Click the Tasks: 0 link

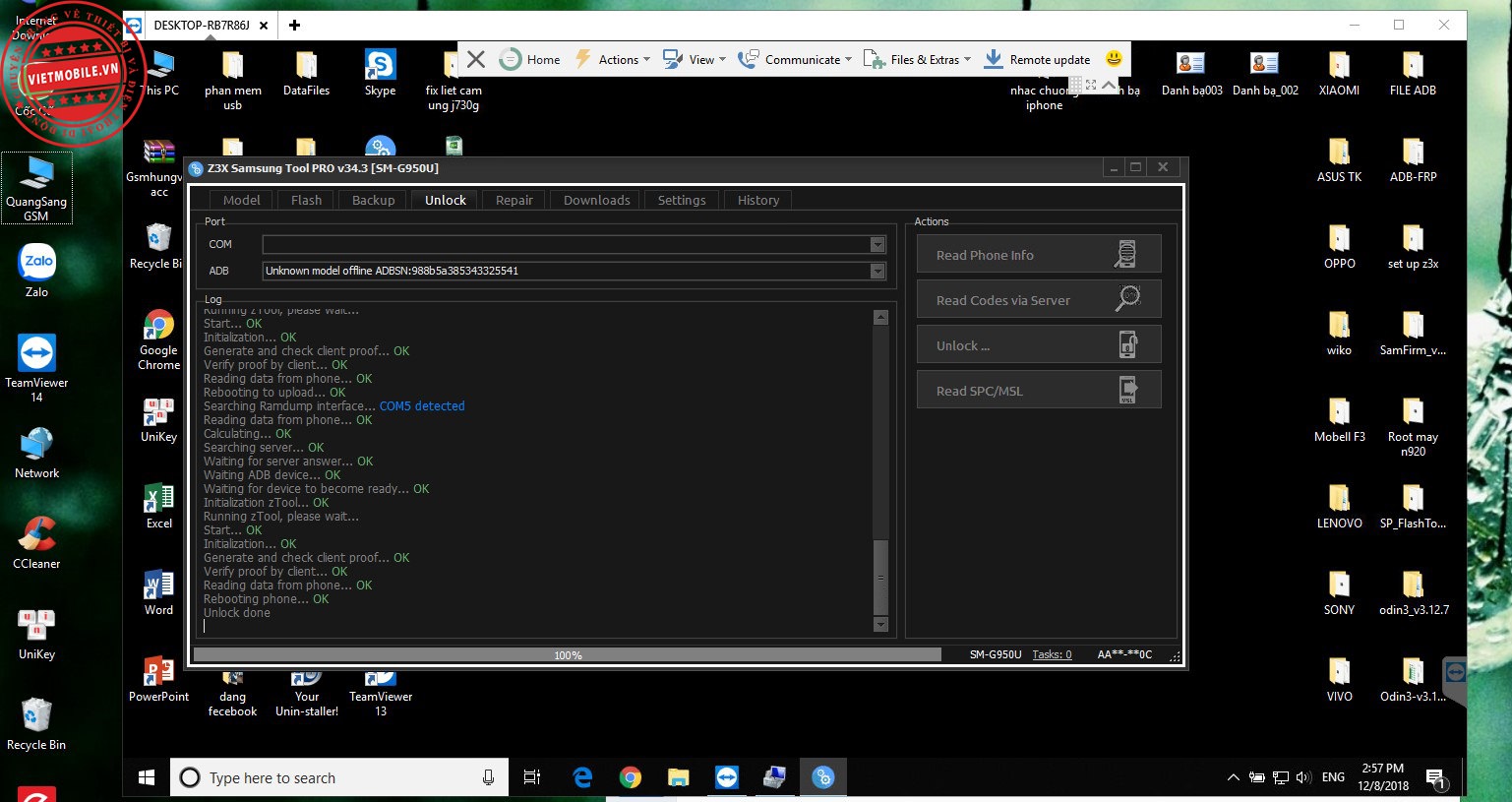click(1052, 654)
